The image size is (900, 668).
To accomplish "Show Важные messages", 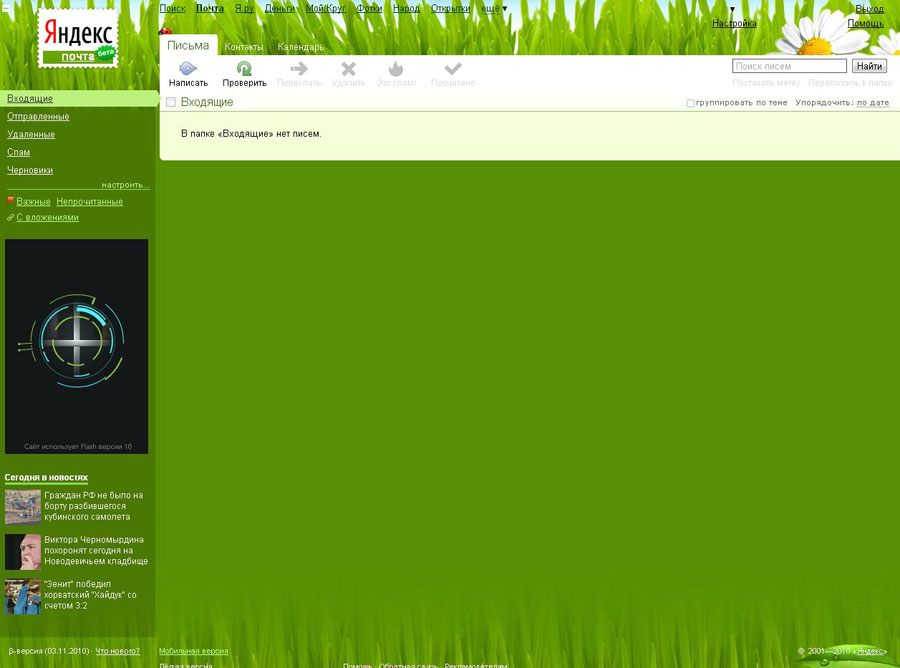I will point(33,202).
